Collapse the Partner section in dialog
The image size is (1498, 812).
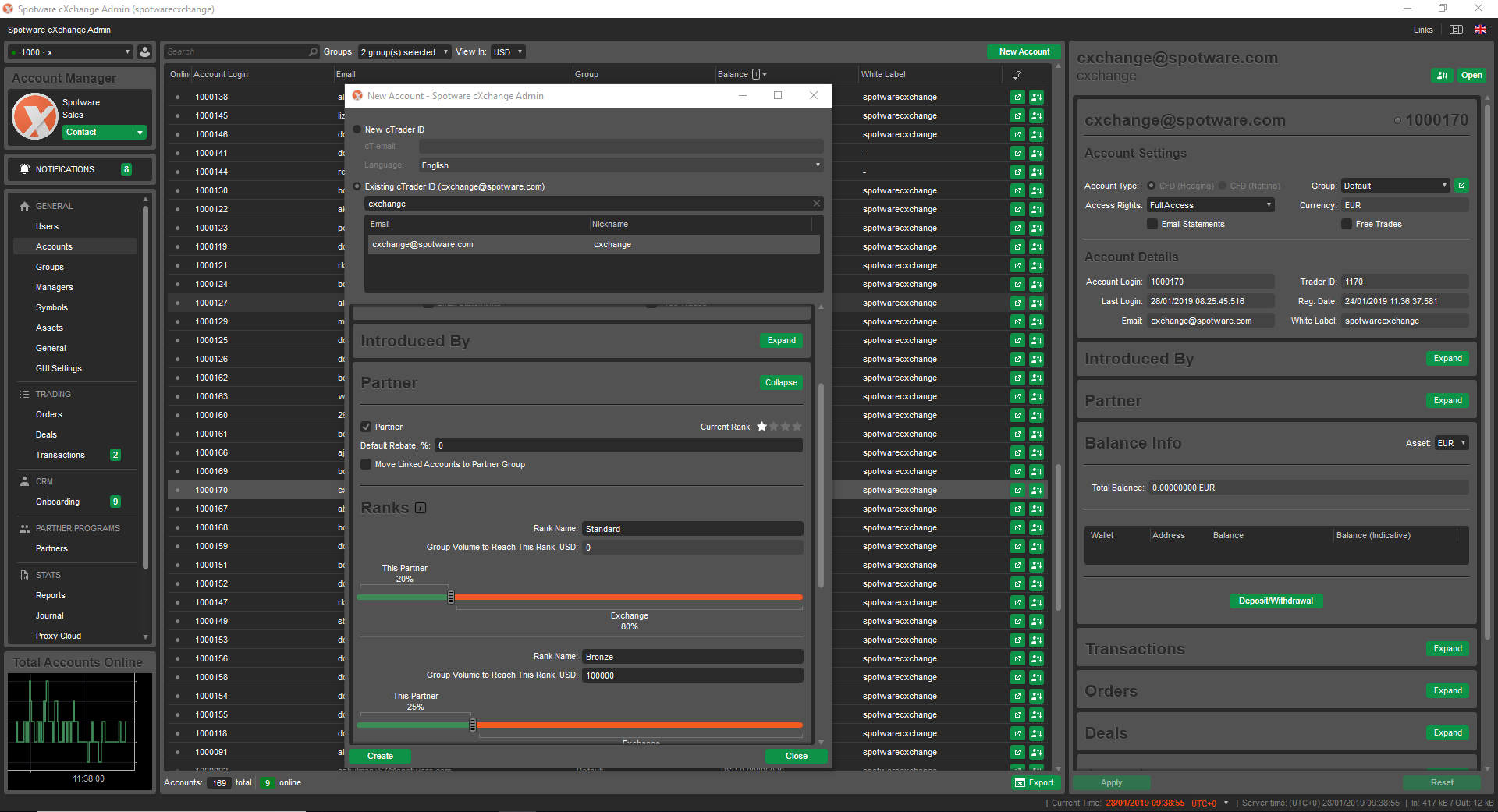coord(781,382)
